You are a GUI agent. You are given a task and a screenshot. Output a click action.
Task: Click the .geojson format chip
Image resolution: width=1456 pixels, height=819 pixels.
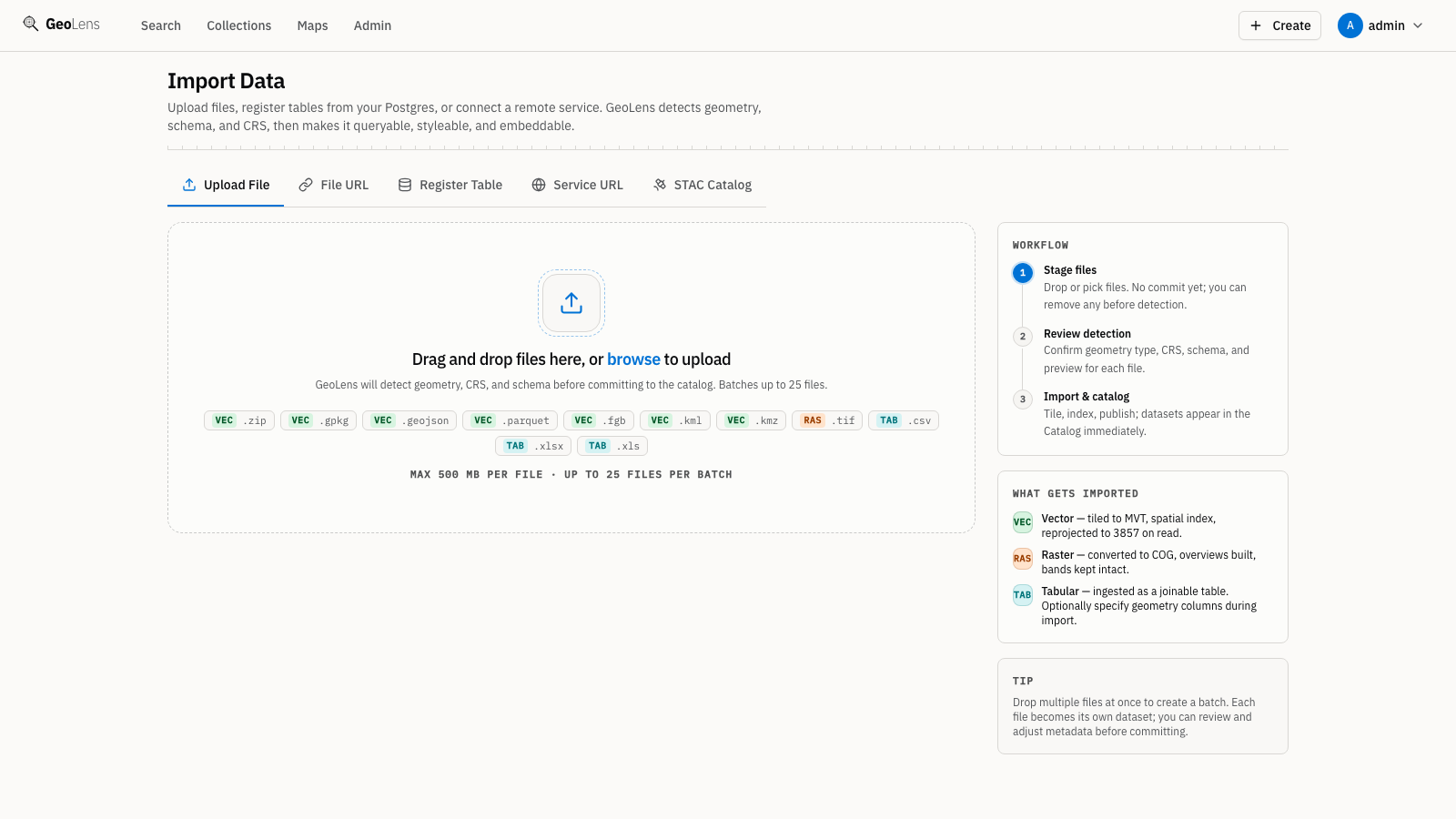(x=409, y=420)
